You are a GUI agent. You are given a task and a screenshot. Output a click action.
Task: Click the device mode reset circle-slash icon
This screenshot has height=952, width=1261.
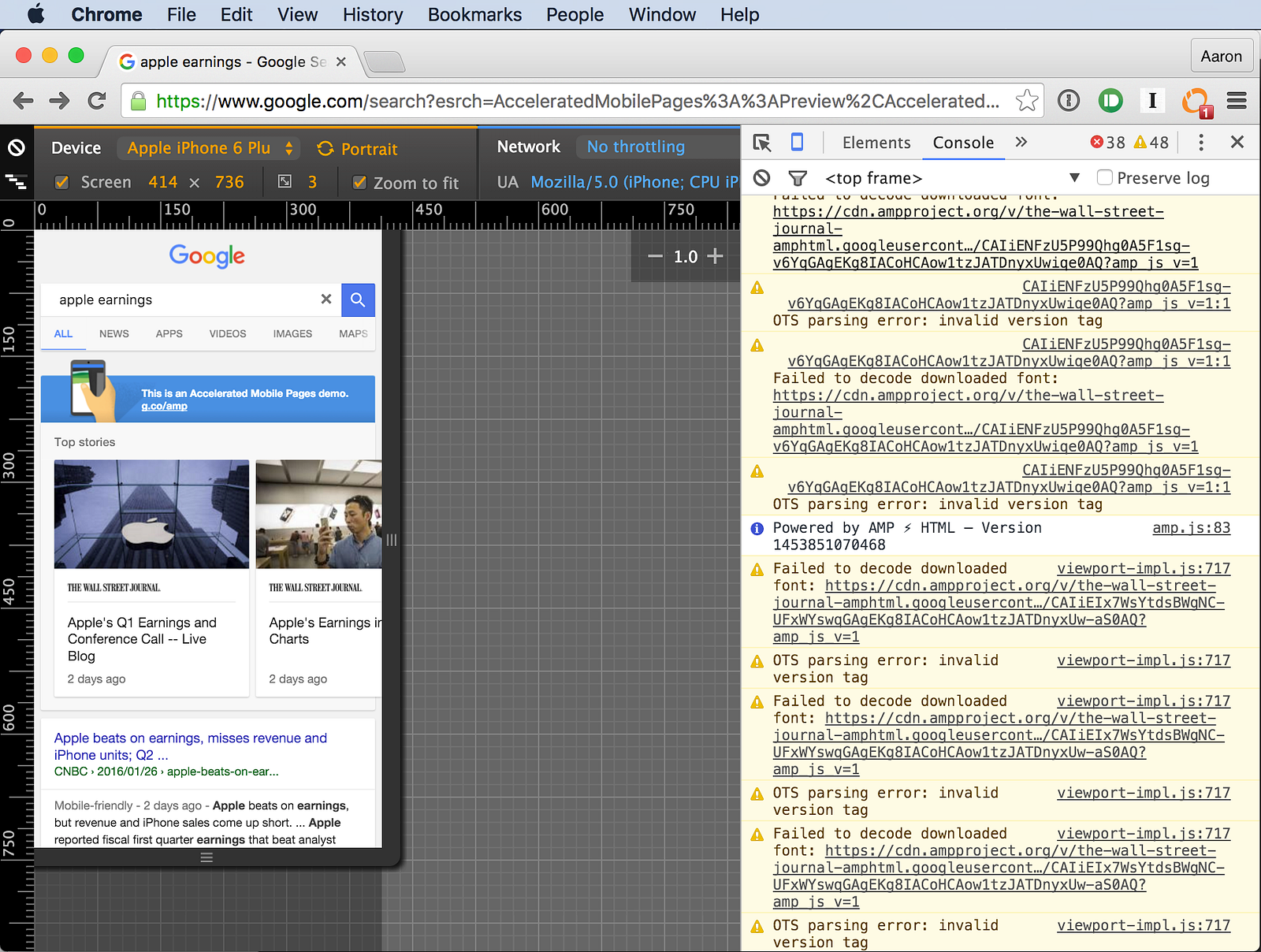click(17, 147)
